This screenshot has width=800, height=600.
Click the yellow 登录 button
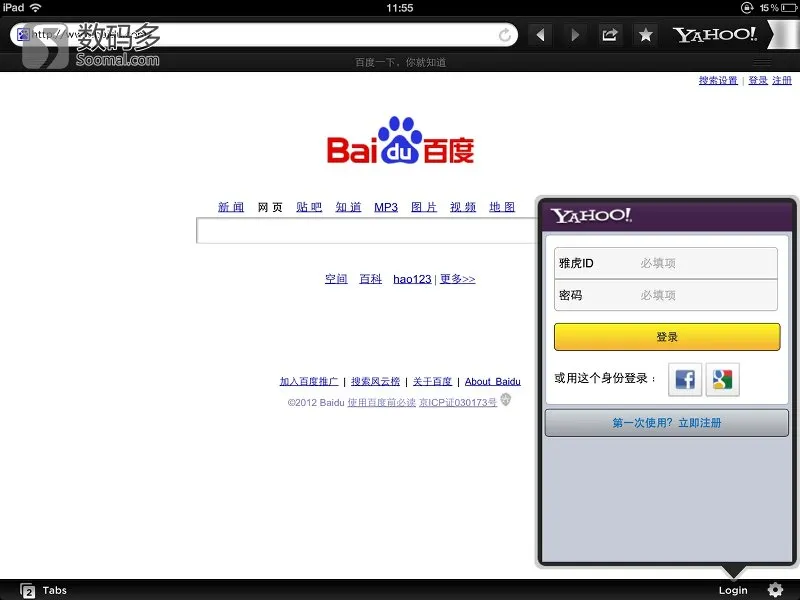pyautogui.click(x=667, y=337)
